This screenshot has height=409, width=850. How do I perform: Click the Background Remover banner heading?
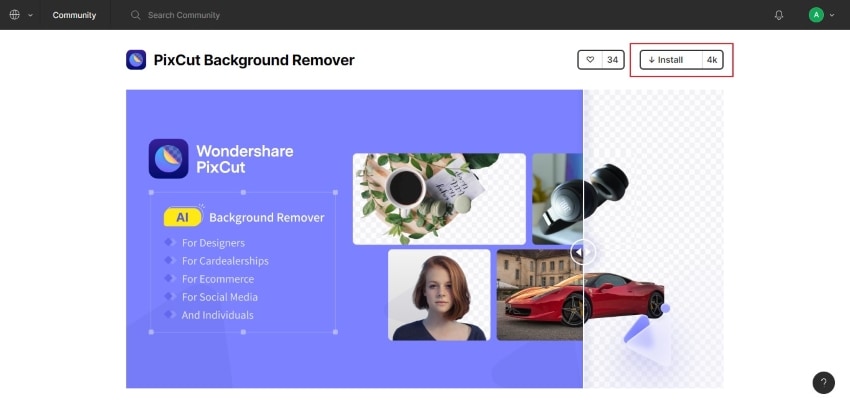coord(267,218)
